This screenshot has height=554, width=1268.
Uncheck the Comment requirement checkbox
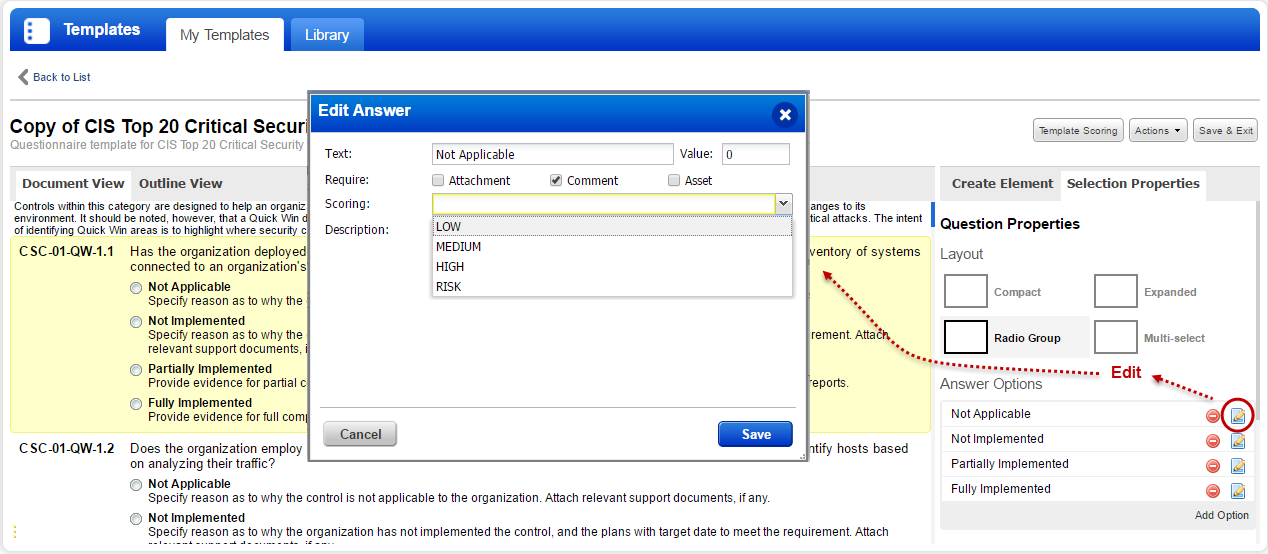[556, 181]
